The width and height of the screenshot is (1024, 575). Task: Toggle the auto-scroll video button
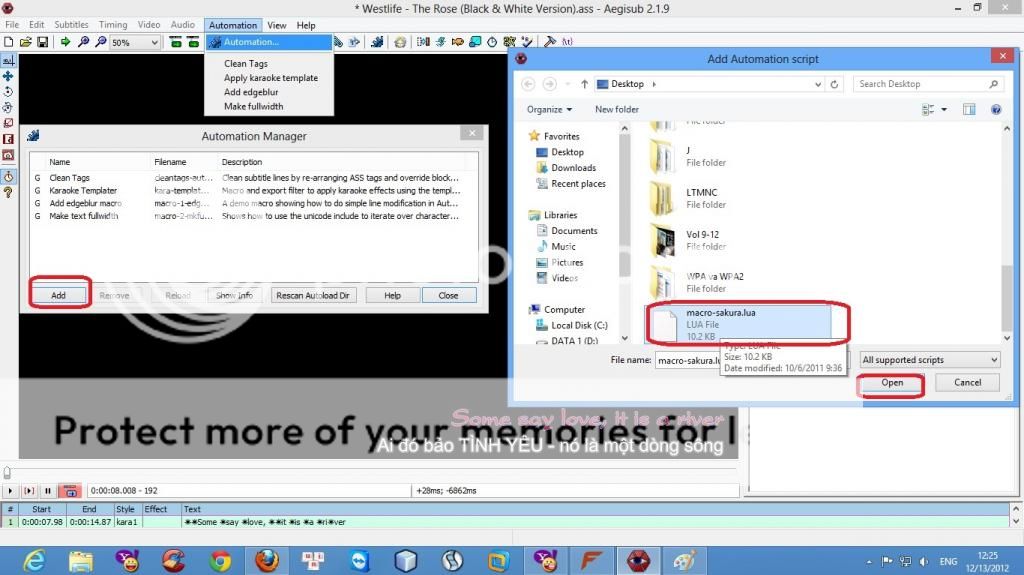[70, 491]
